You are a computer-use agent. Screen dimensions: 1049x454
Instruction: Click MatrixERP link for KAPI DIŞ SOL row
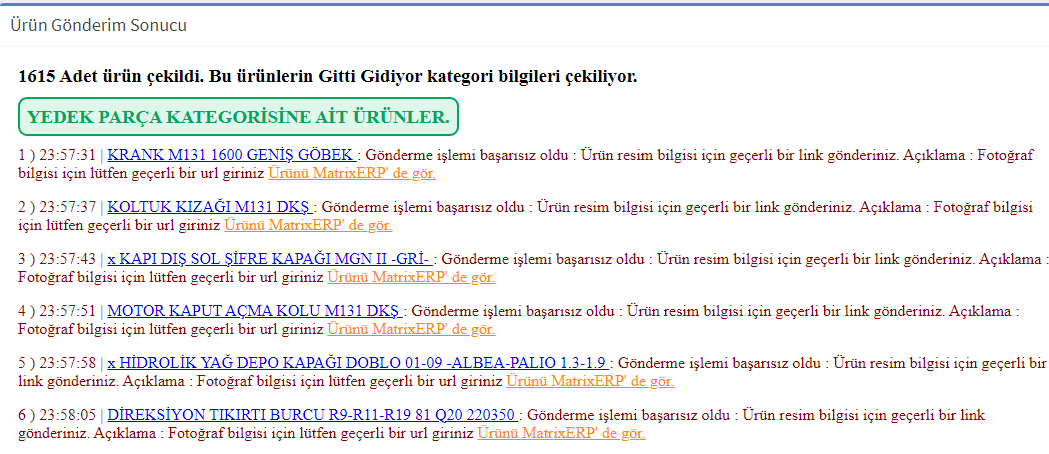point(410,277)
